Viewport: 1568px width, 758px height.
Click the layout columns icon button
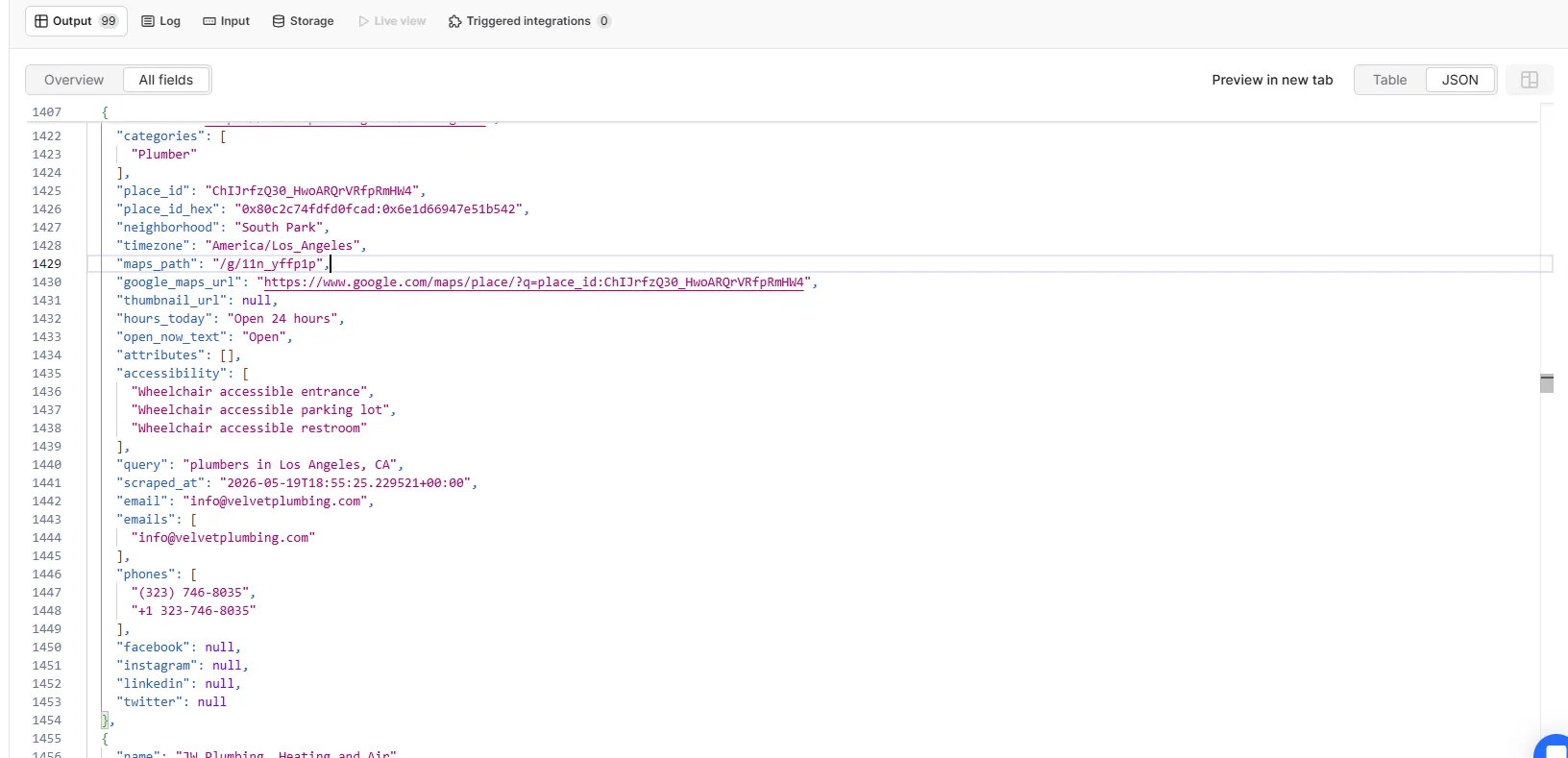1530,80
